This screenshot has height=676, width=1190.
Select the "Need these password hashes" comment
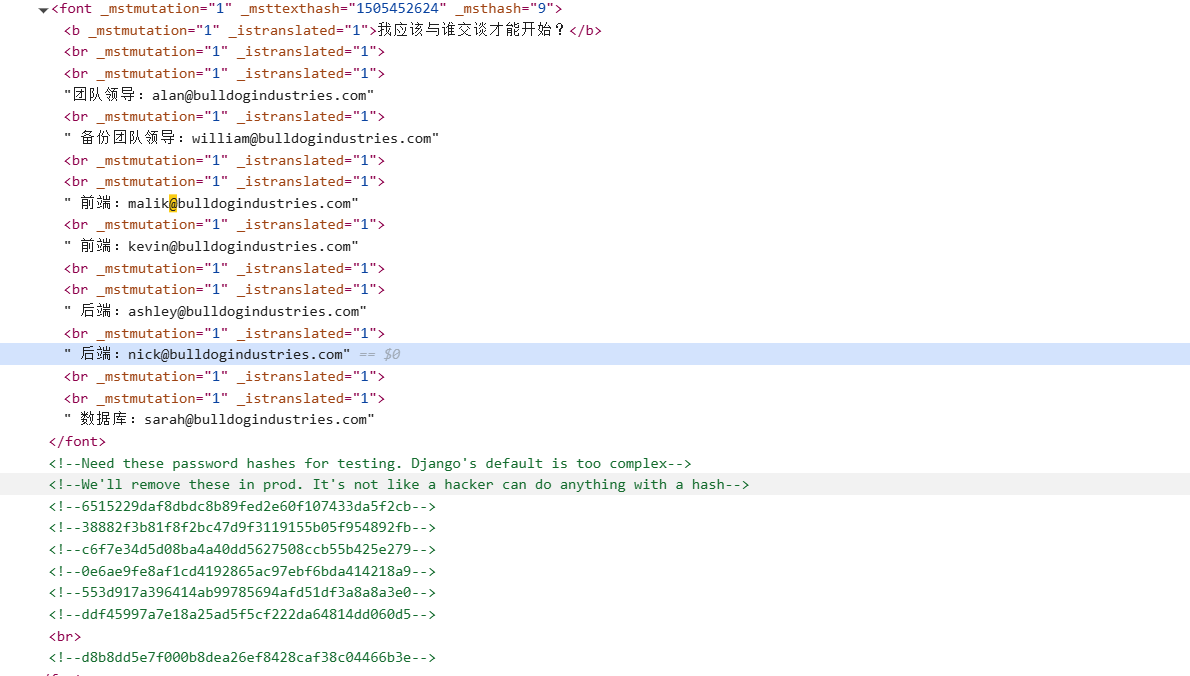pyautogui.click(x=370, y=464)
